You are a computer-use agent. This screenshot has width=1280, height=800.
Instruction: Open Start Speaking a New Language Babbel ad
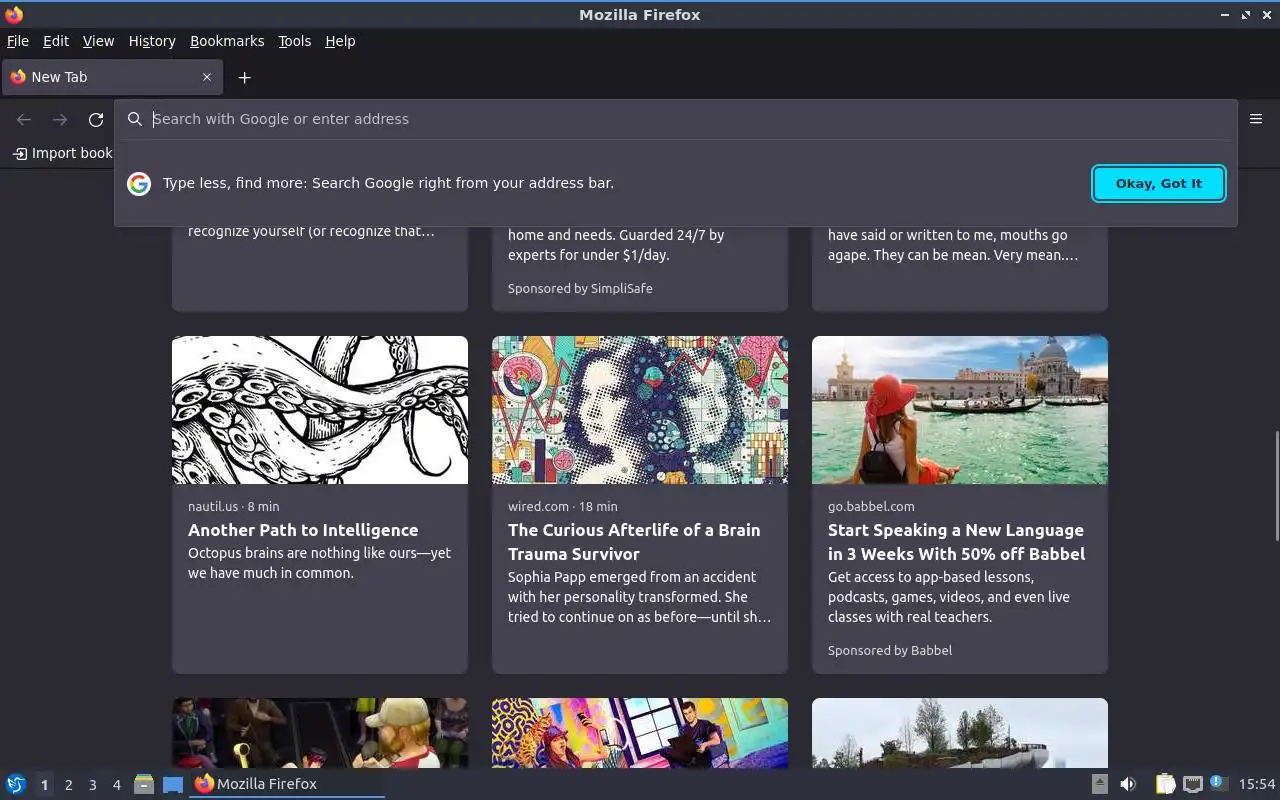click(x=956, y=542)
